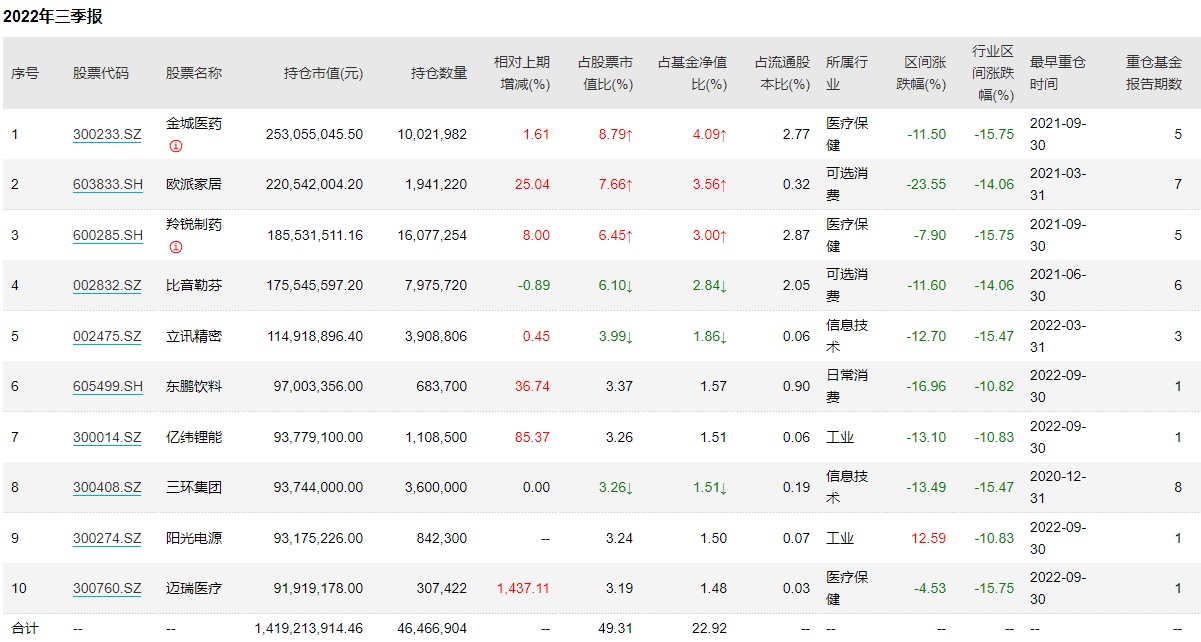Click the 占基金净值比(%) column header
Viewport: 1201px width, 642px height.
click(692, 73)
